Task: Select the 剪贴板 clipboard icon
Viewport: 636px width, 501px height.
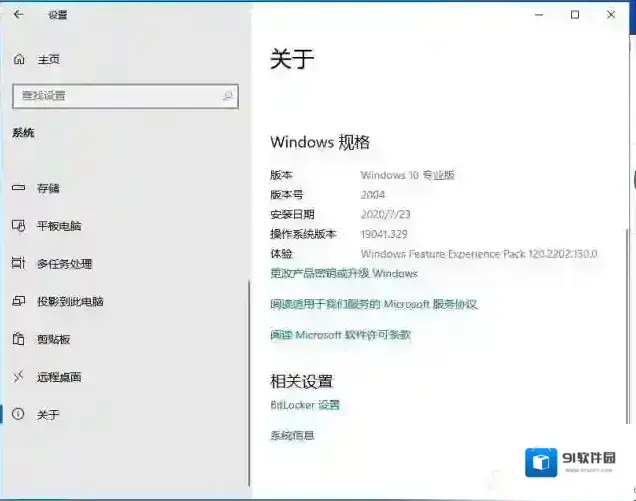Action: 17,339
